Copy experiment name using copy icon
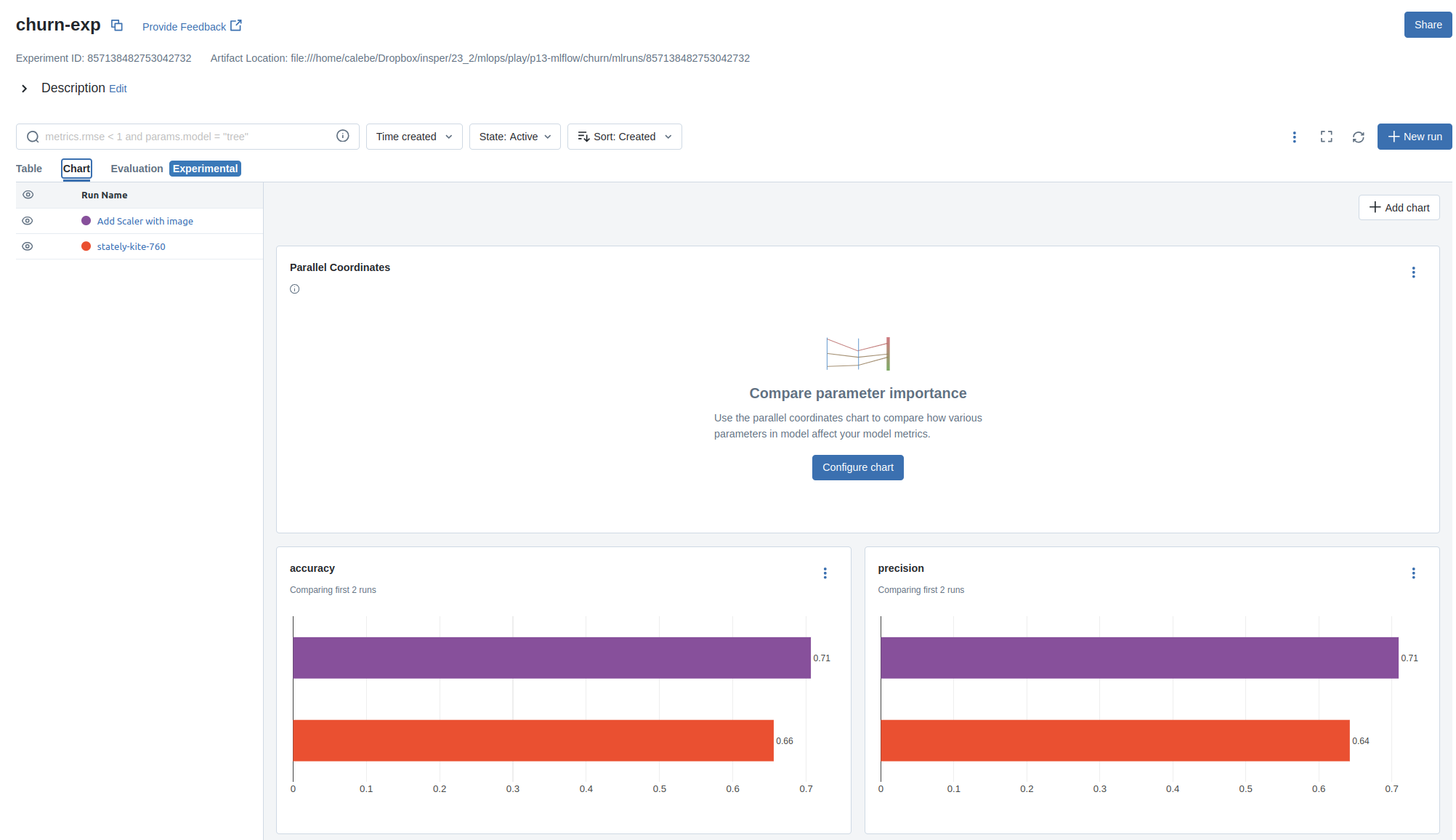 click(116, 25)
